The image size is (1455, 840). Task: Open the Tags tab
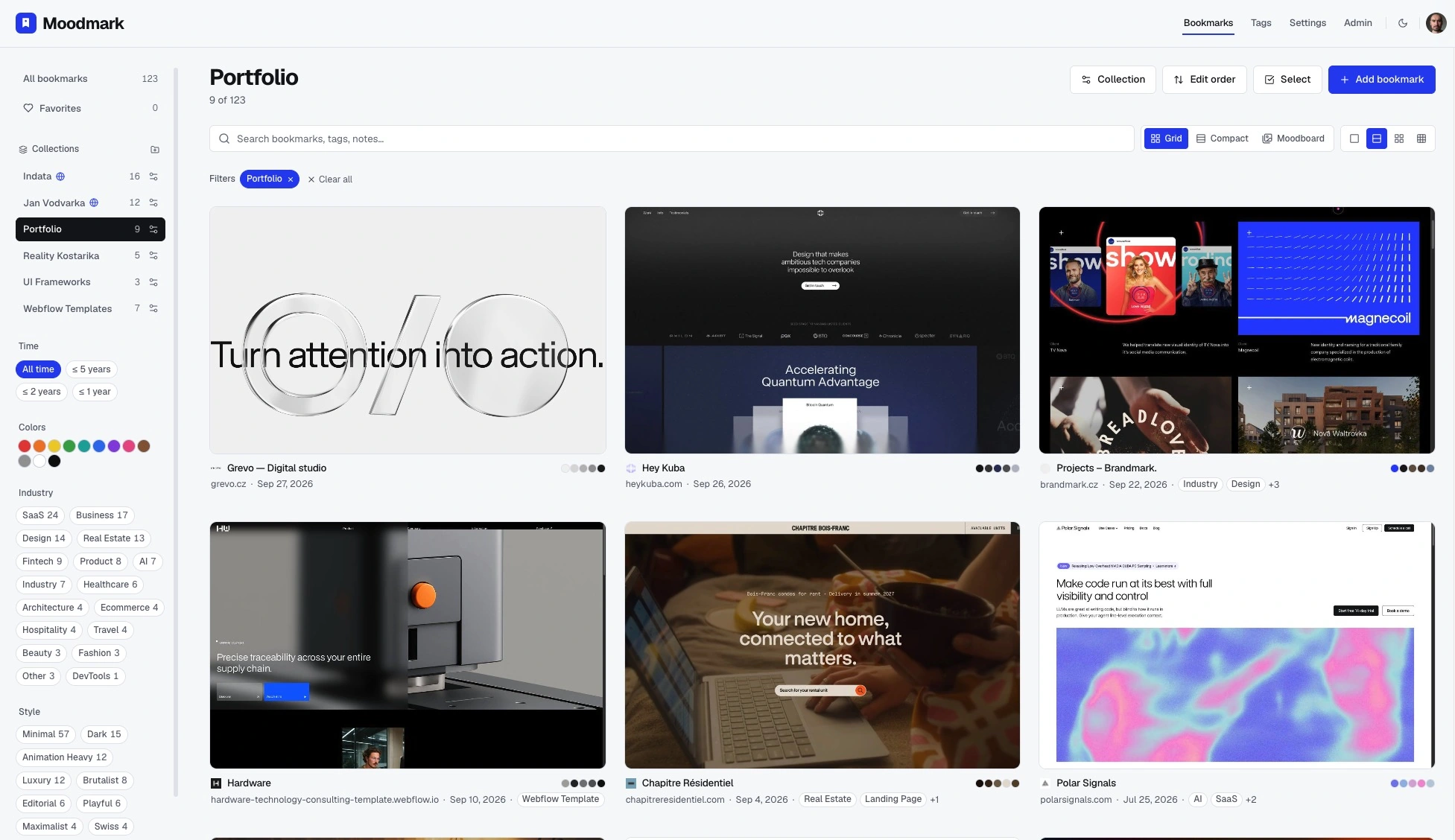tap(1261, 23)
